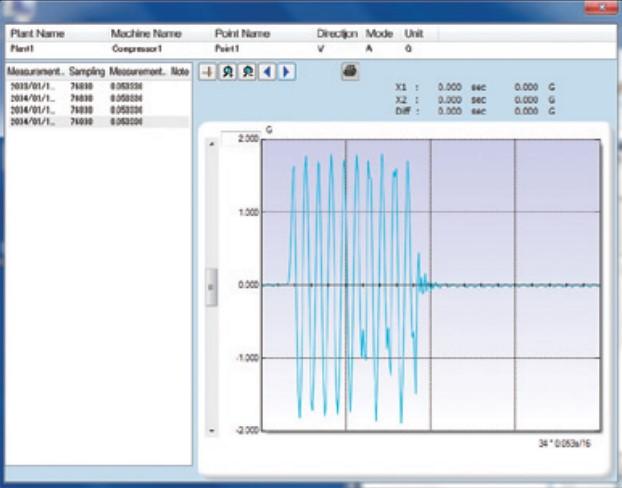Click the sampling value in the 2013/01/1.. row
Screen dimensions: 622x488
click(x=81, y=86)
